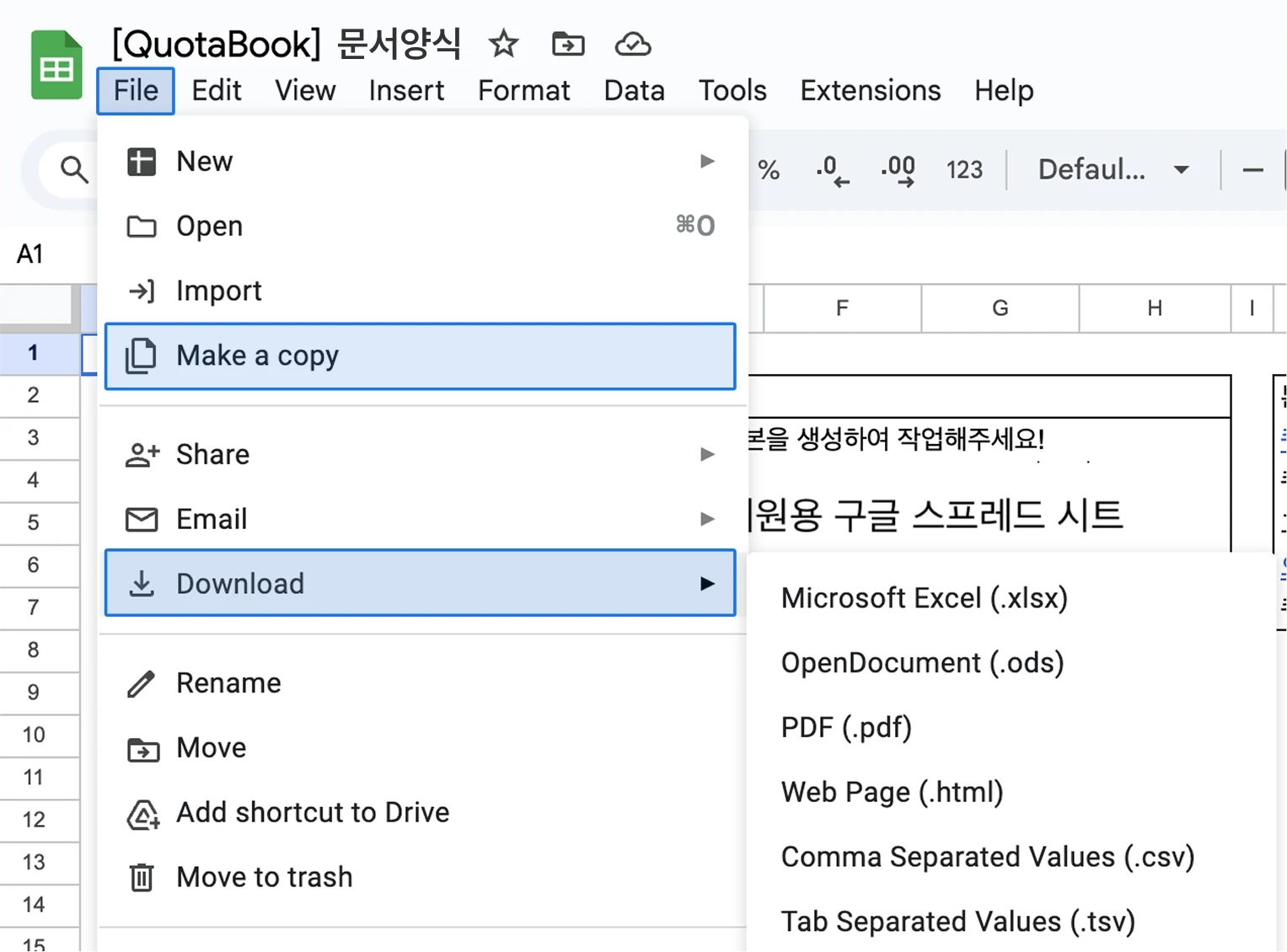
Task: Star the [QuotaBook] 문서양식 spreadsheet
Action: click(x=502, y=45)
